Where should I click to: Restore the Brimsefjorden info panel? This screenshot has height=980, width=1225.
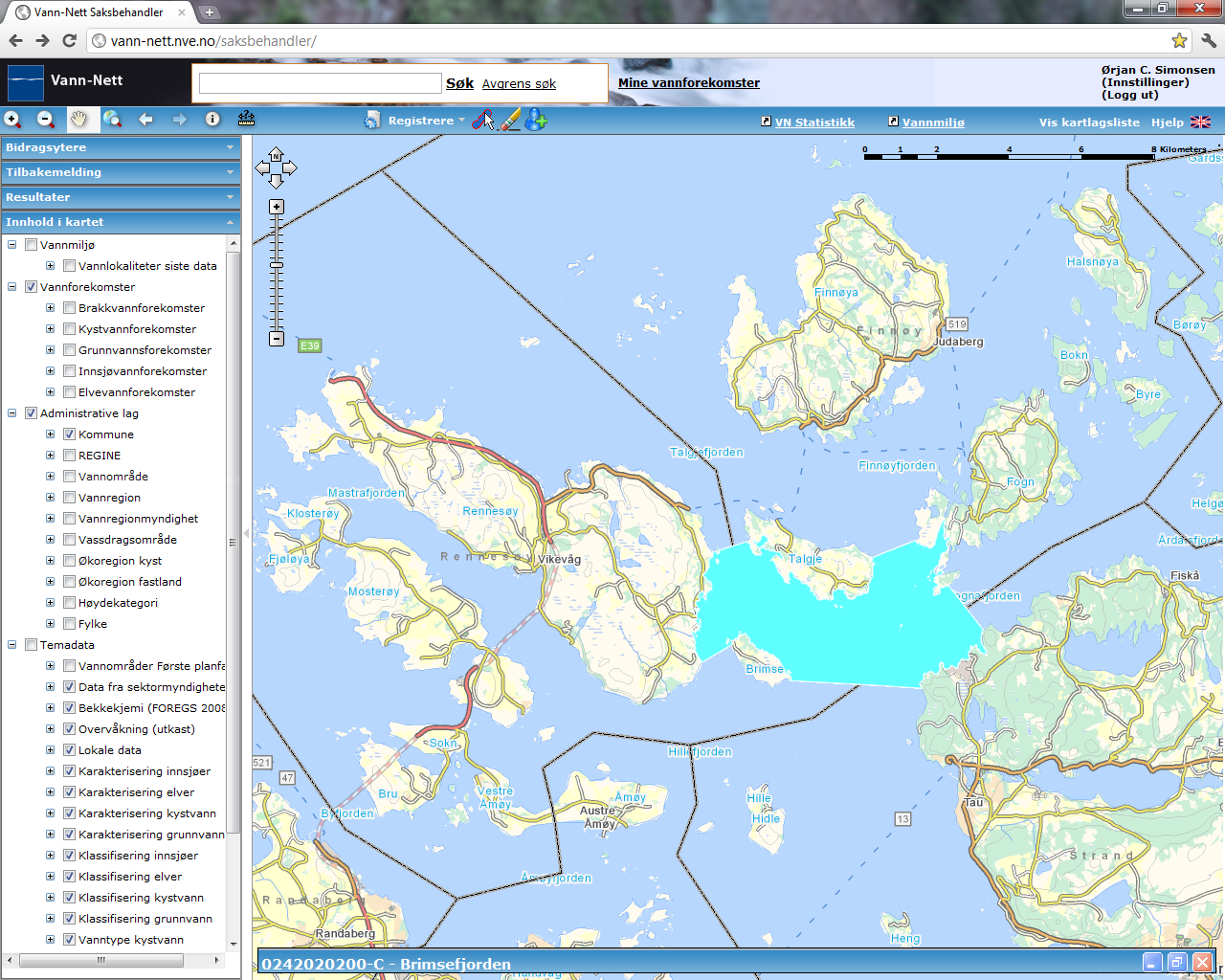(1177, 963)
